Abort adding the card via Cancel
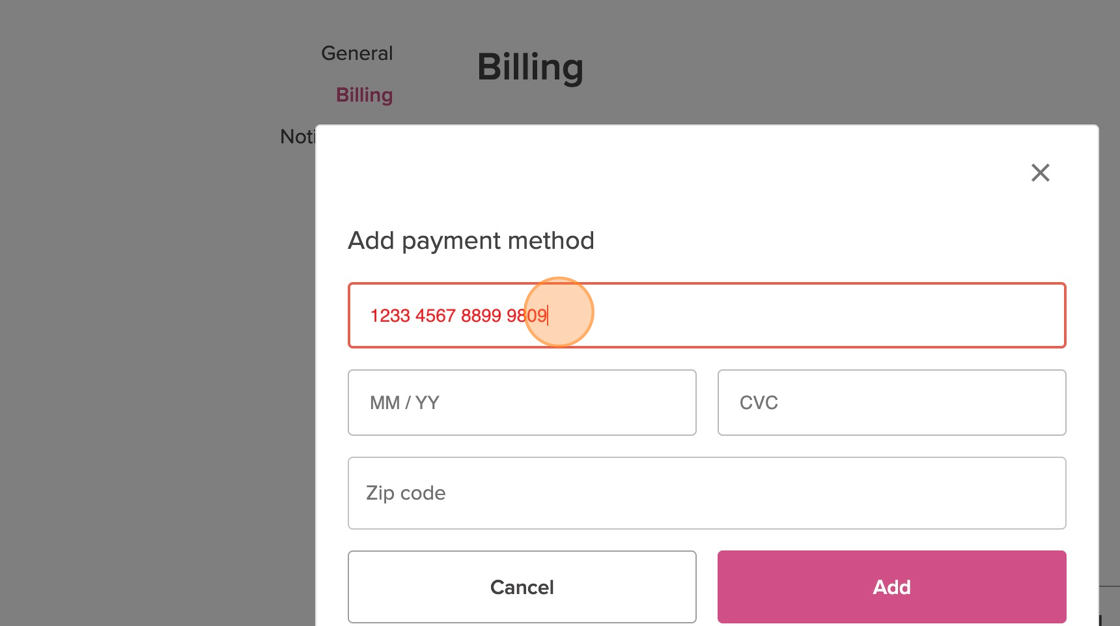 pyautogui.click(x=521, y=587)
